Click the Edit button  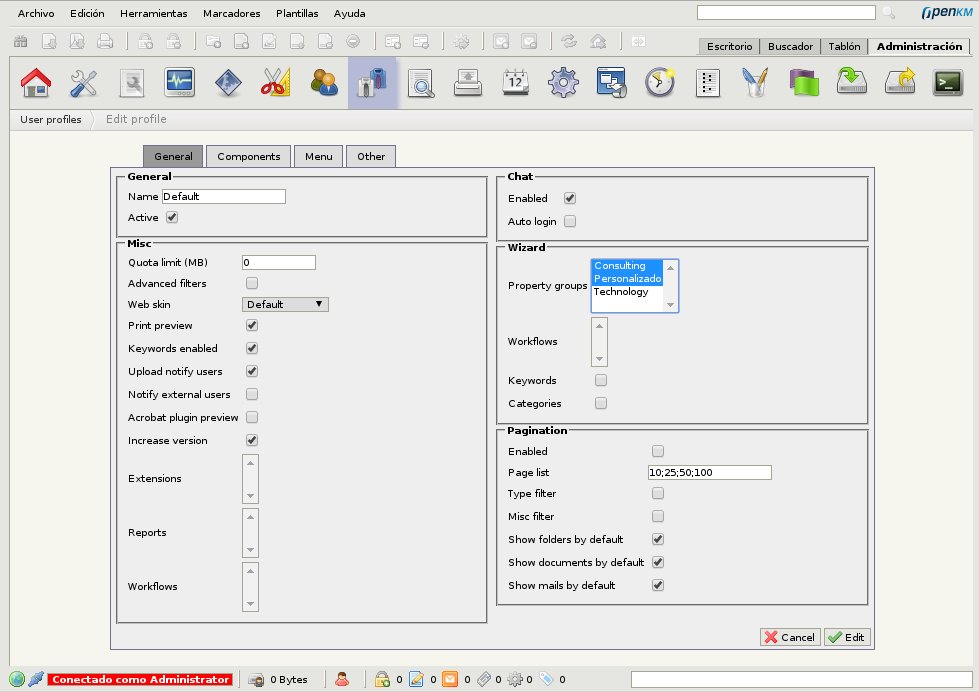tap(847, 637)
